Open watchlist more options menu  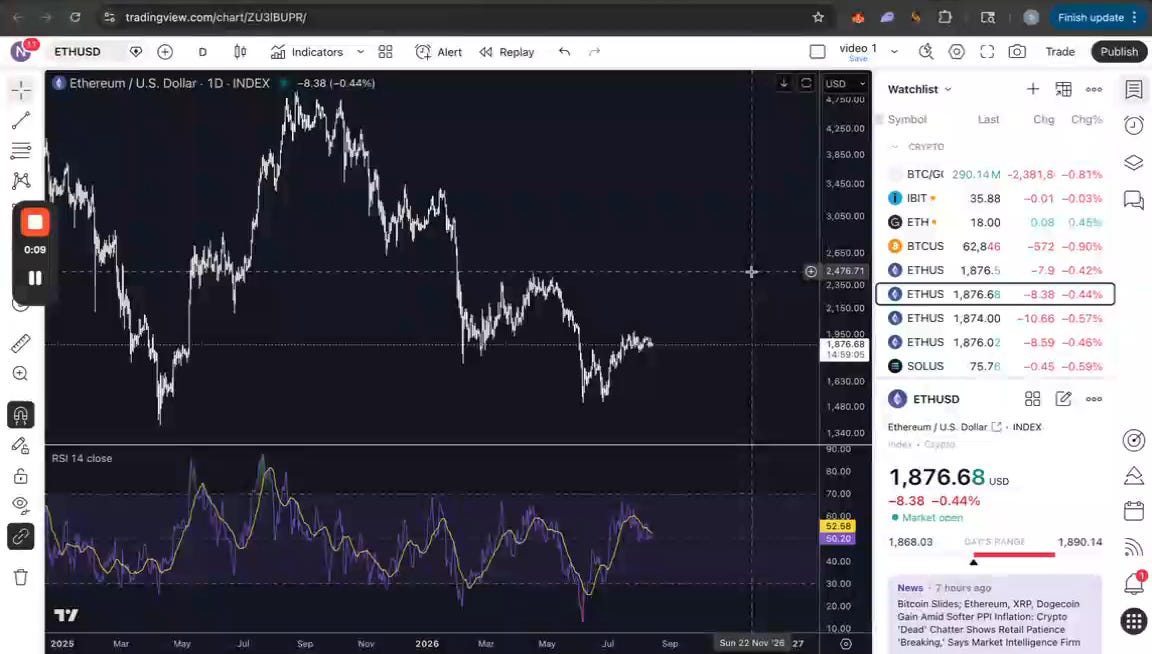click(x=1094, y=89)
